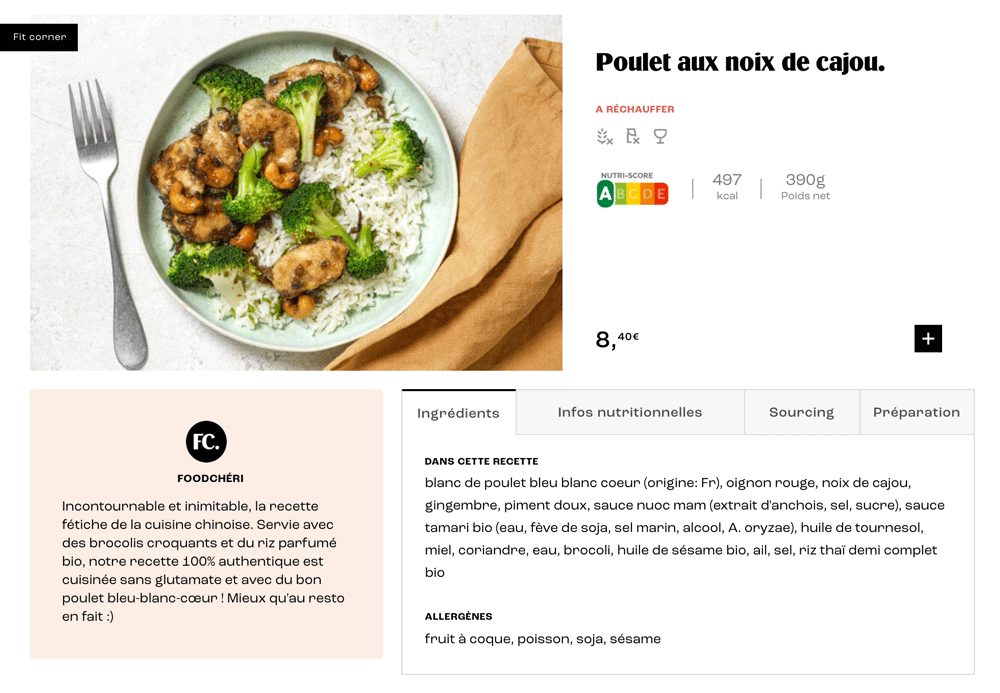Screen dimensions: 1000x693
Task: Switch to Infos nutritionnelles tab
Action: [x=630, y=412]
